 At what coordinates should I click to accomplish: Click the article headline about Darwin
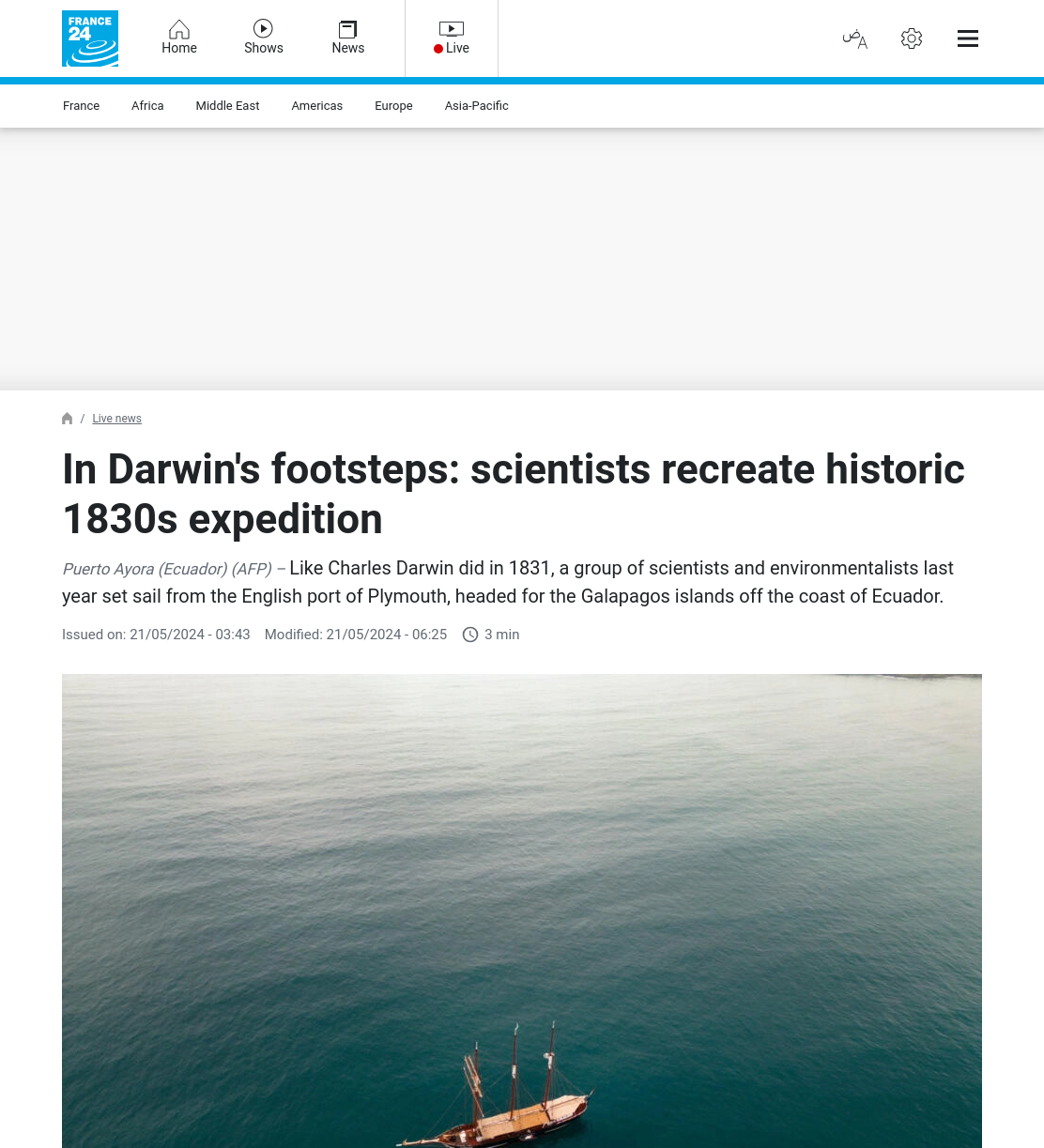[514, 494]
